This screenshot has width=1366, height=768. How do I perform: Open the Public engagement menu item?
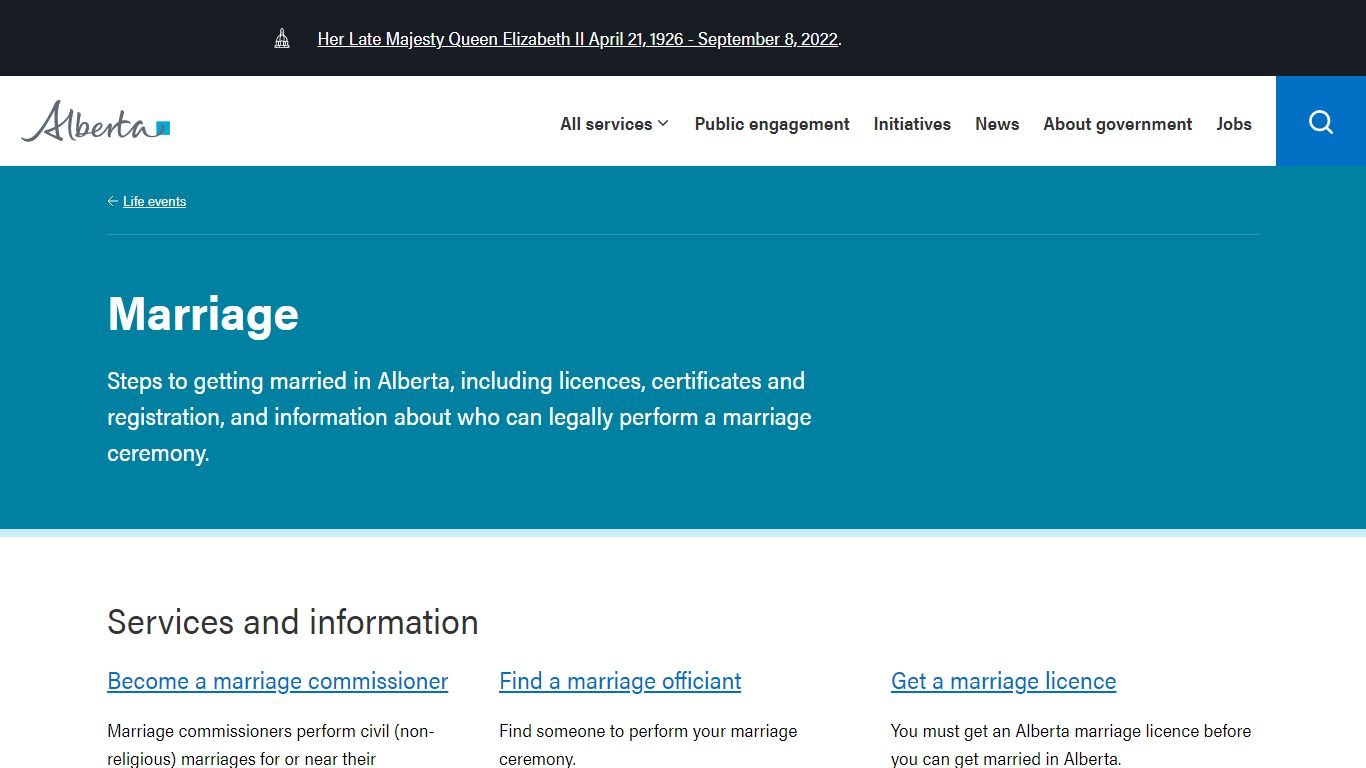pos(772,124)
